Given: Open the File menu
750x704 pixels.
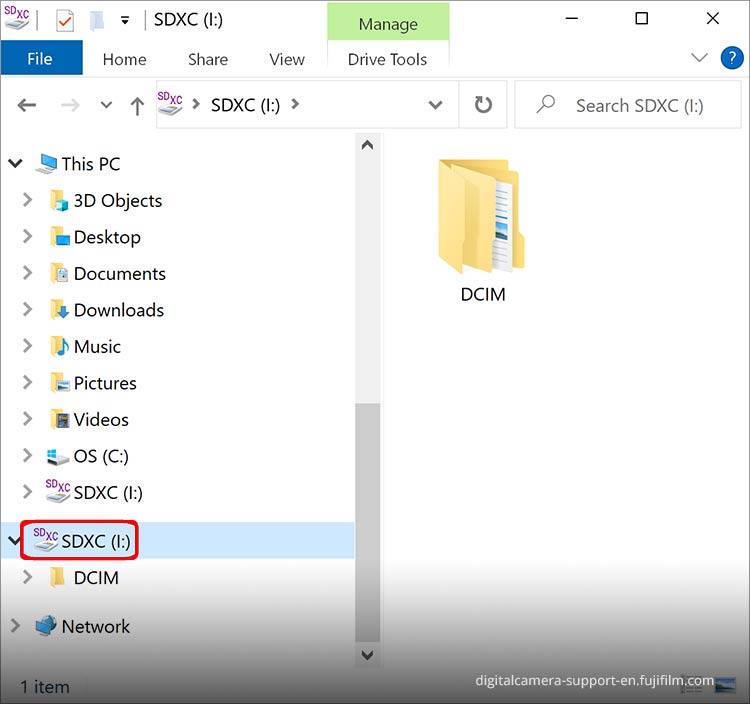Looking at the screenshot, I should (41, 58).
